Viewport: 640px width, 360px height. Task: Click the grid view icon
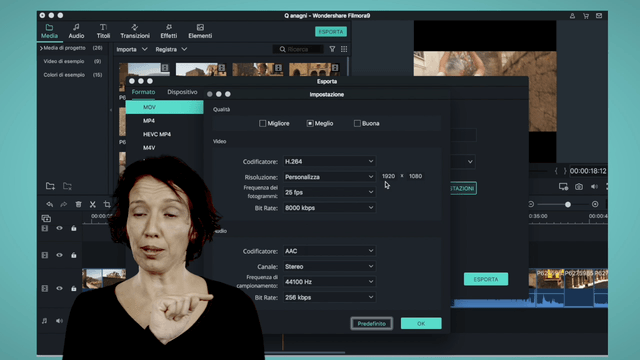(344, 49)
